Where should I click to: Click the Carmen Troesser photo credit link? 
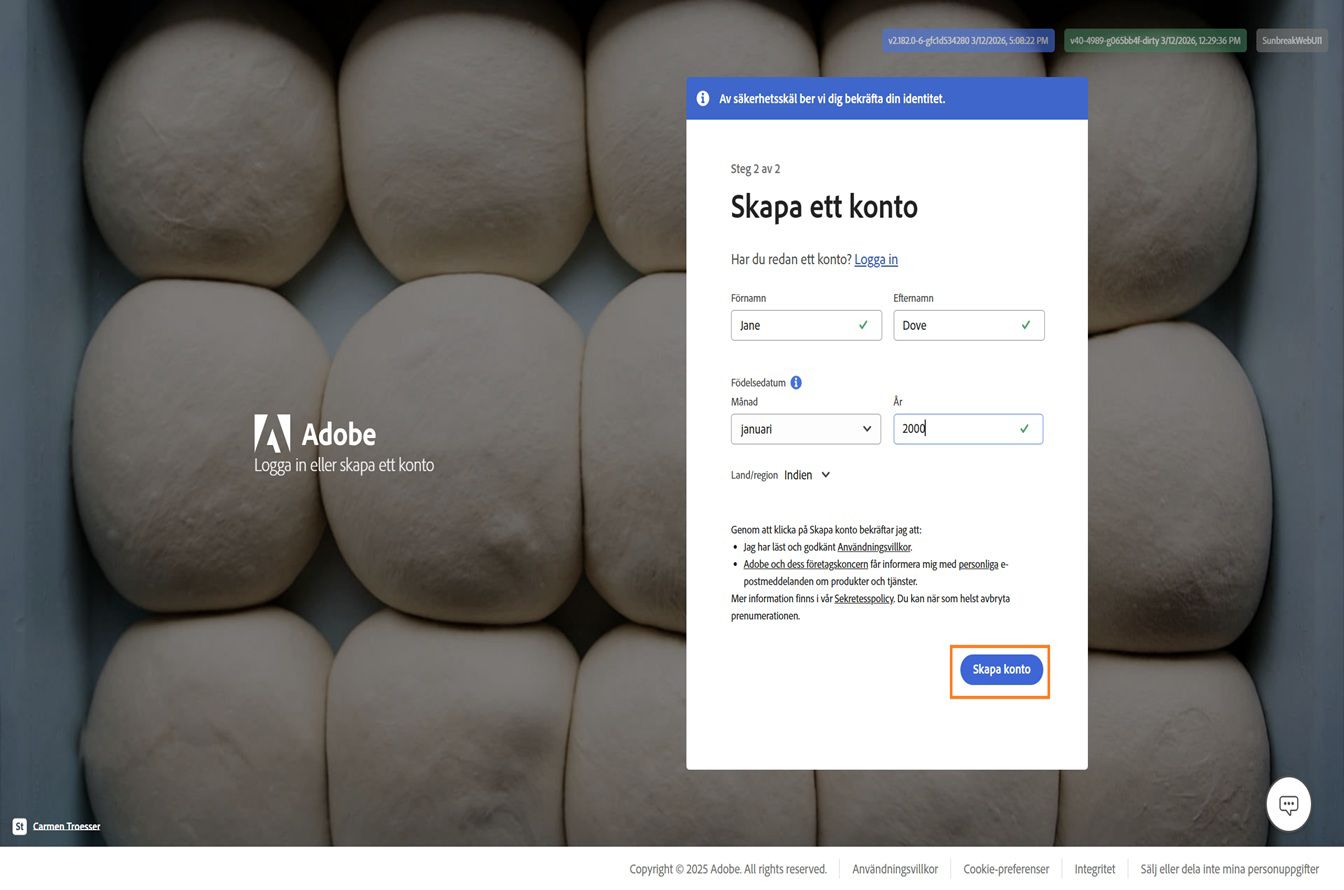(x=66, y=826)
